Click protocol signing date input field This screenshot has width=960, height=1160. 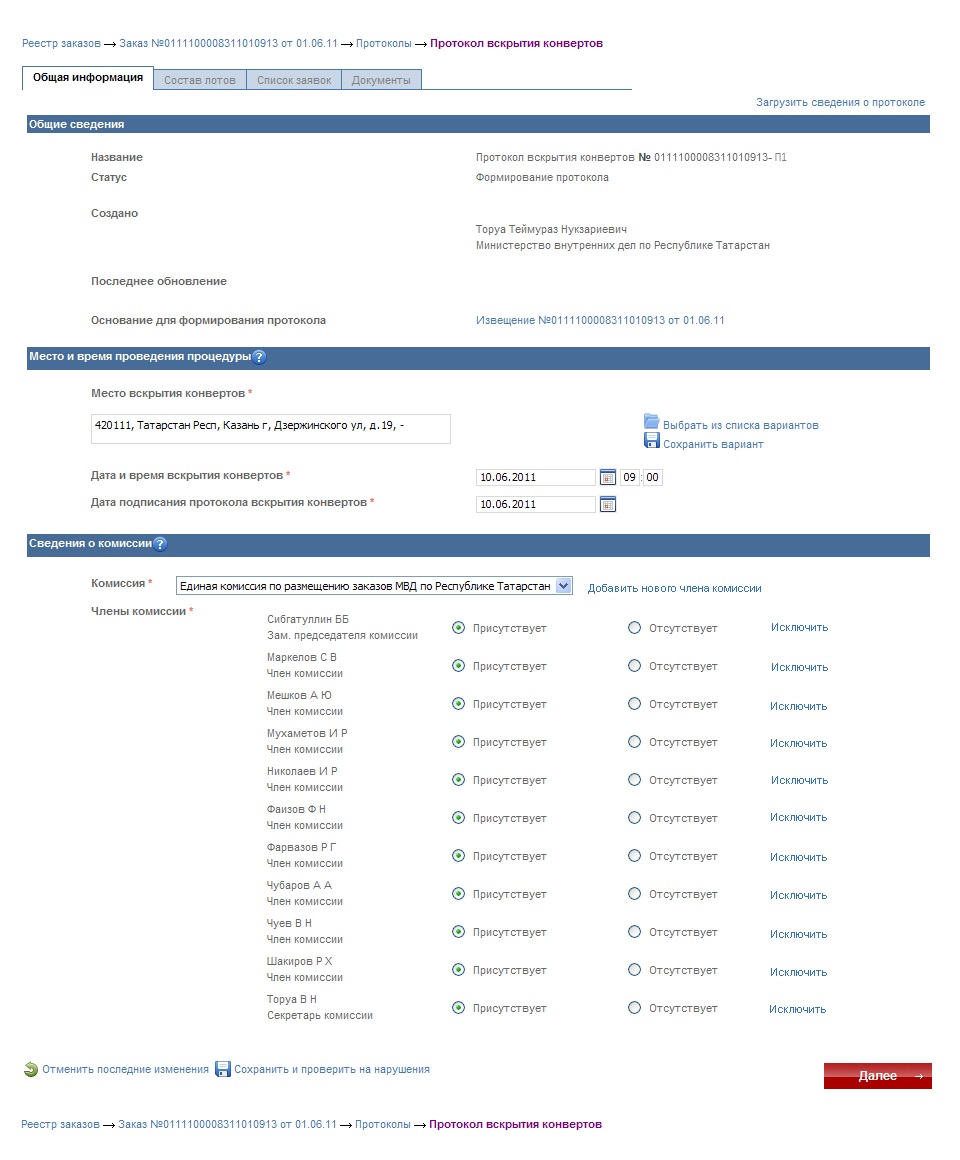click(535, 505)
